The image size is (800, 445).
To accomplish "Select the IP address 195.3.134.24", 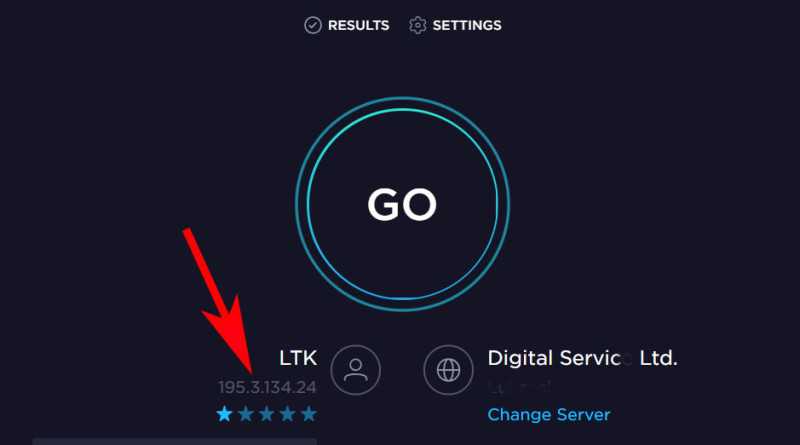I will point(267,388).
